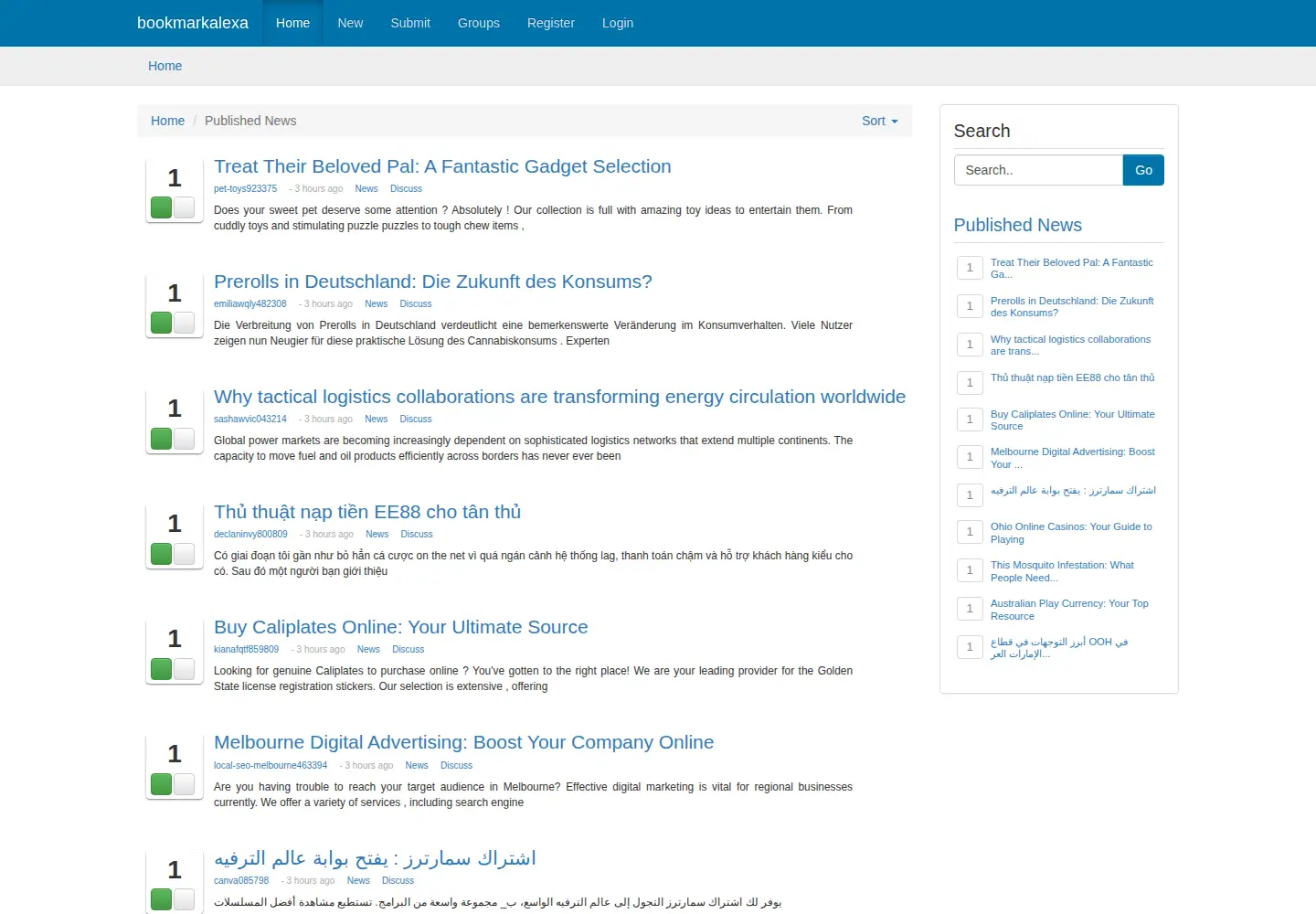This screenshot has height=914, width=1316.
Task: Open the Submit menu item
Action: (410, 23)
